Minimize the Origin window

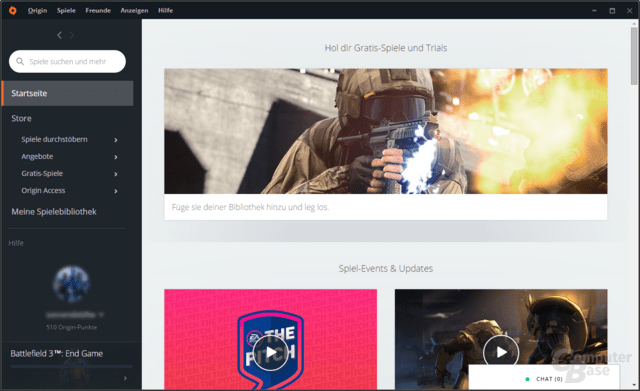tap(594, 11)
